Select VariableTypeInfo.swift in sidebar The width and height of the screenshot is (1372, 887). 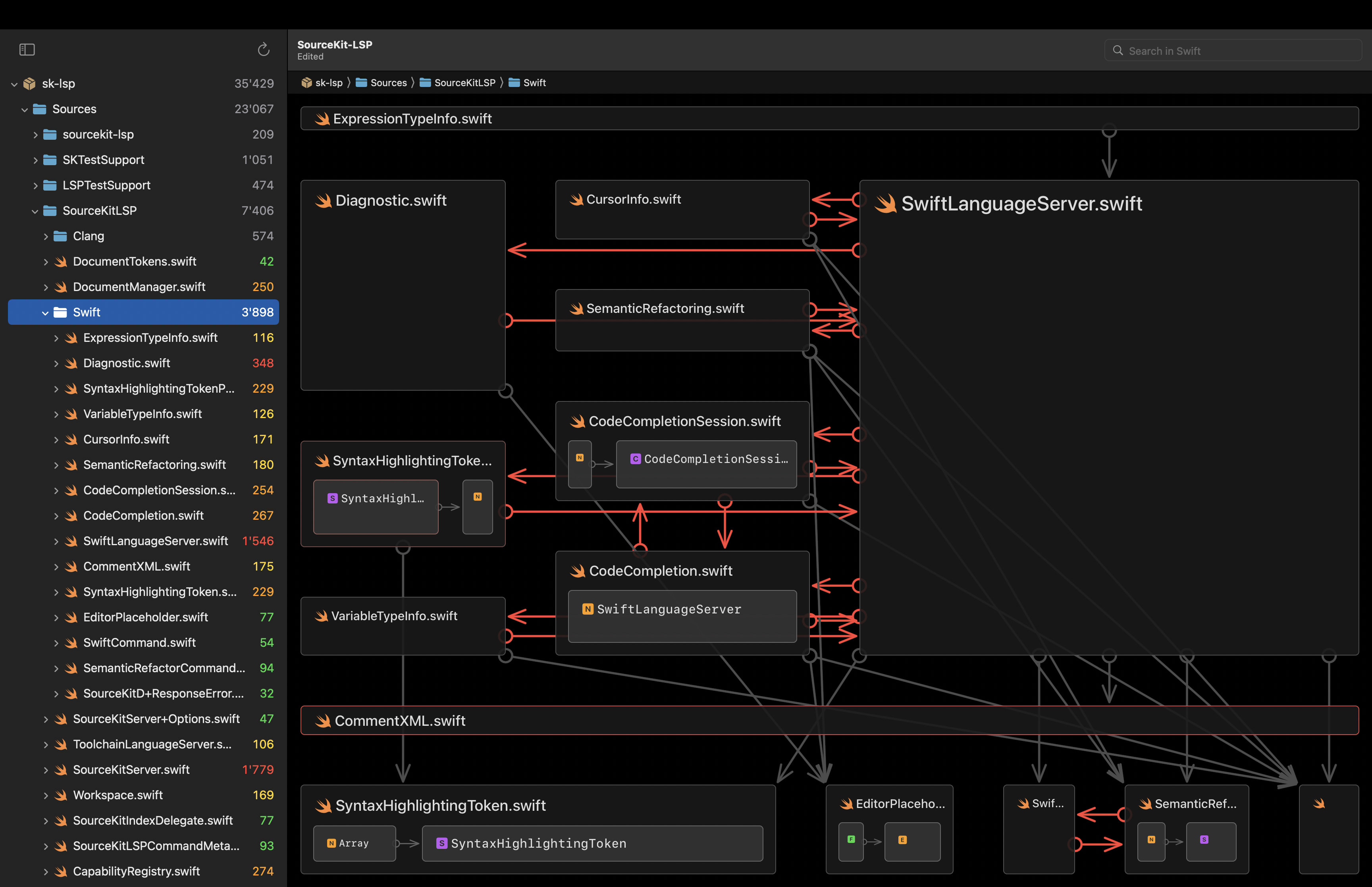click(x=143, y=414)
